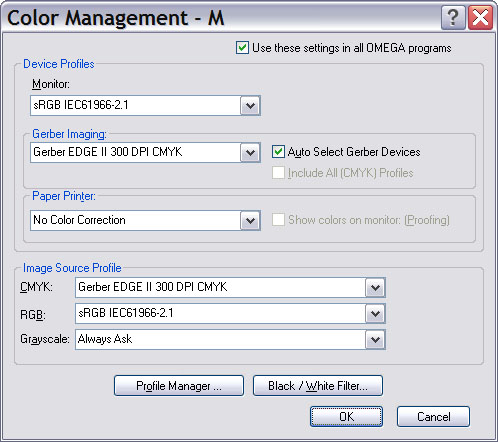Expand the CMYK source profile dropdown arrow

pos(375,287)
